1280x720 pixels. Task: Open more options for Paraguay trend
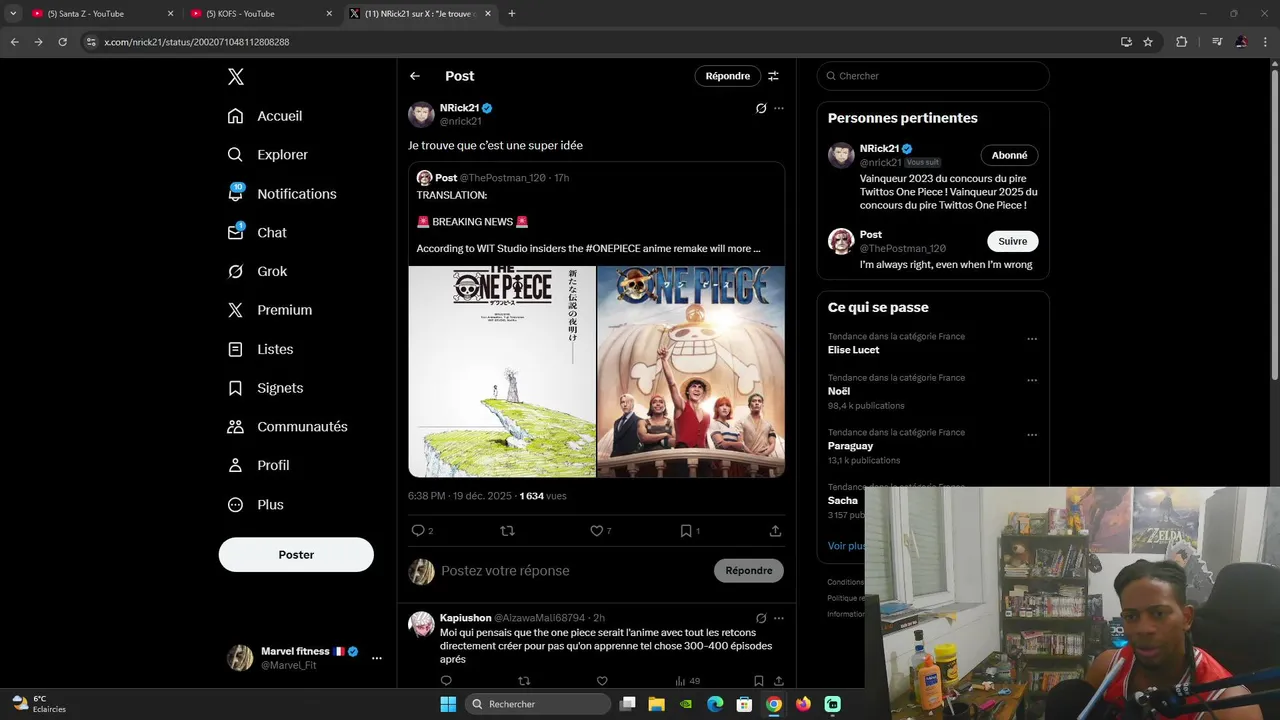1032,435
